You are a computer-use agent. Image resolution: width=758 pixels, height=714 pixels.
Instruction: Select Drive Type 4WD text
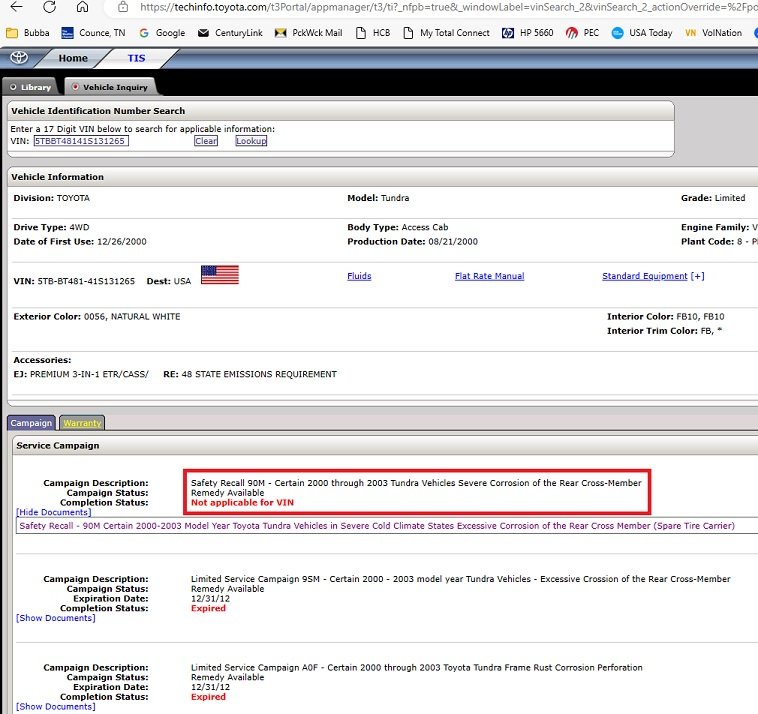click(79, 227)
